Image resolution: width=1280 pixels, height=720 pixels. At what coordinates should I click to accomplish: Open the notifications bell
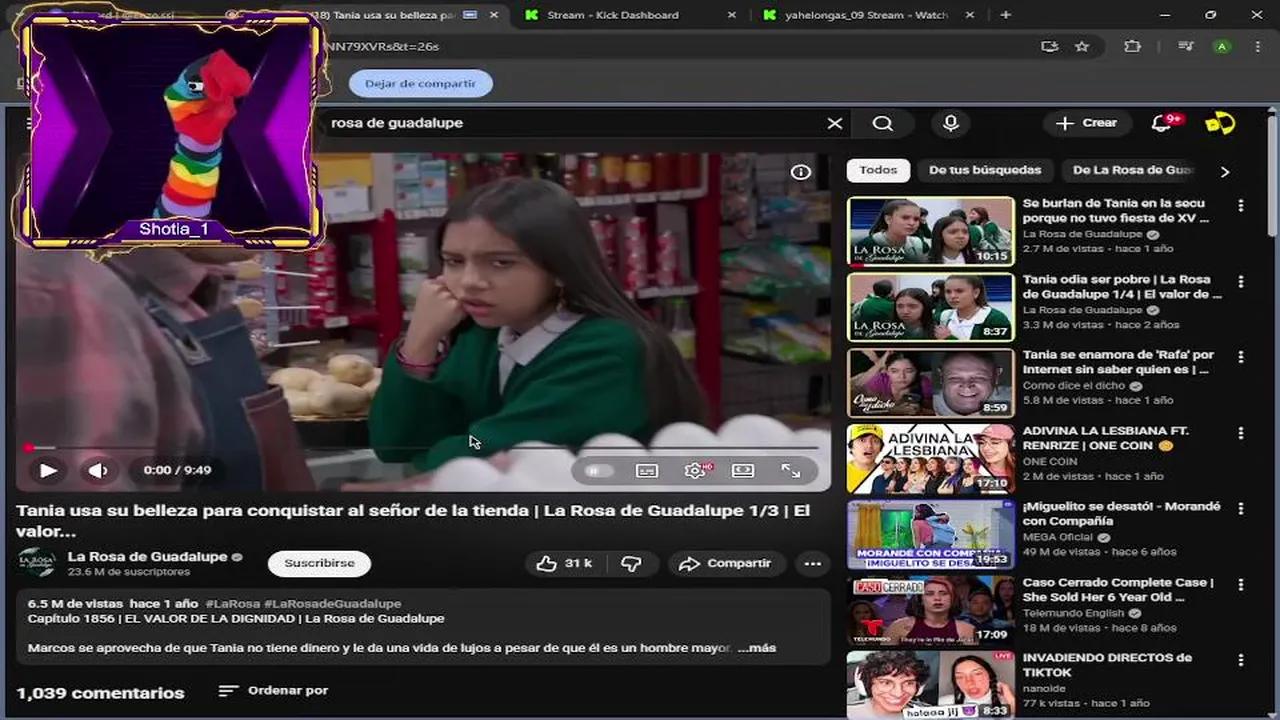coord(1163,123)
